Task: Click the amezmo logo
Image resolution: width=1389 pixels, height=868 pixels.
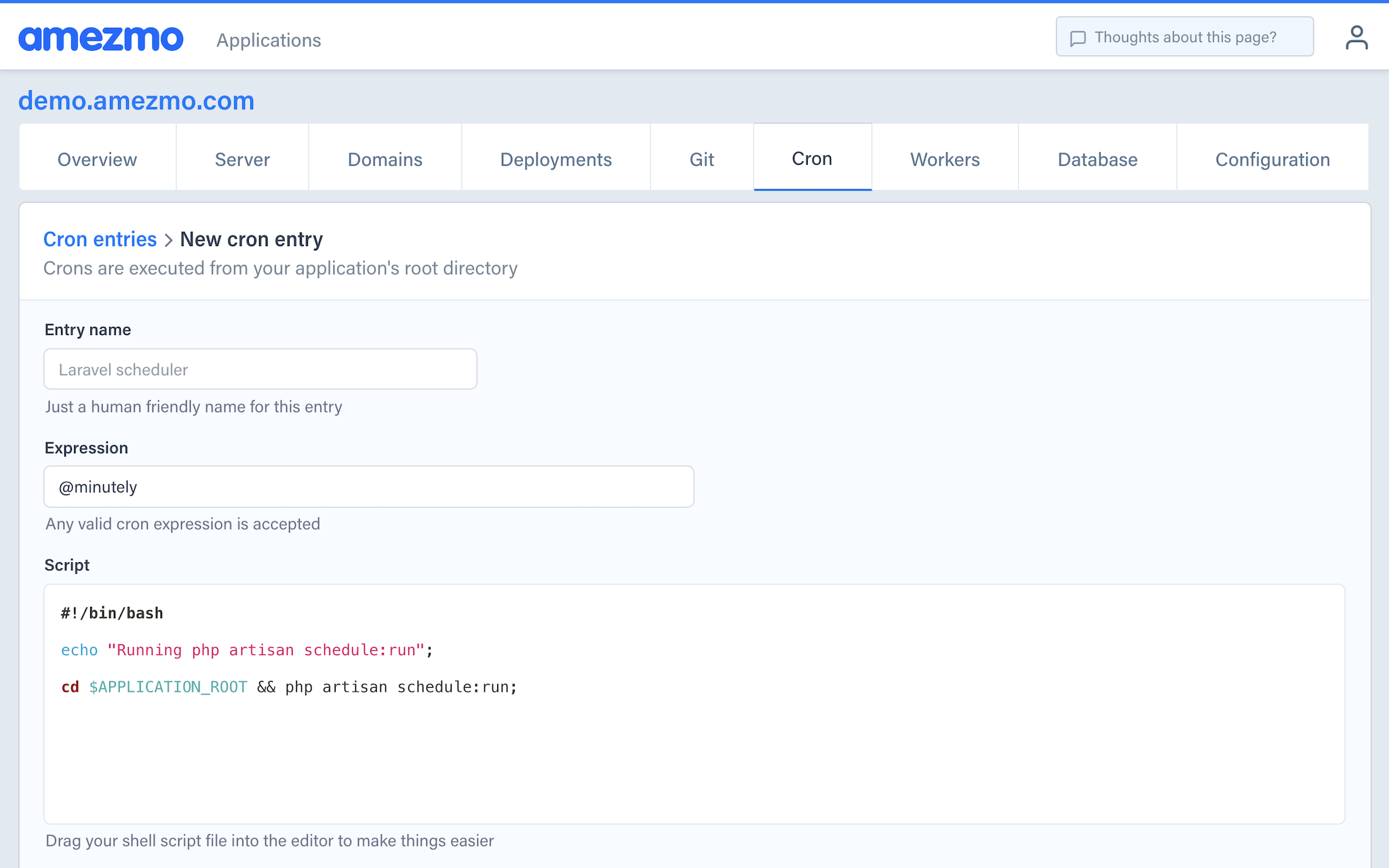Action: coord(101,39)
